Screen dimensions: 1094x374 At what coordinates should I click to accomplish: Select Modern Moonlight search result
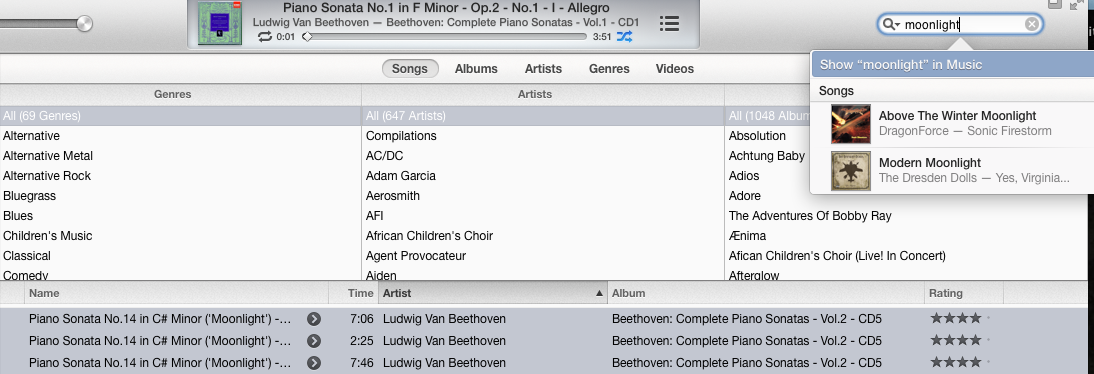pos(952,170)
